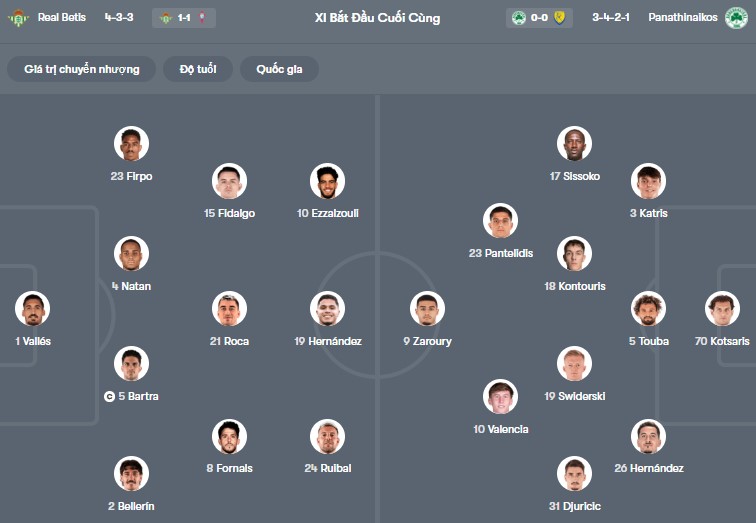Click Sissoko's player photo
This screenshot has height=523, width=756.
point(575,144)
